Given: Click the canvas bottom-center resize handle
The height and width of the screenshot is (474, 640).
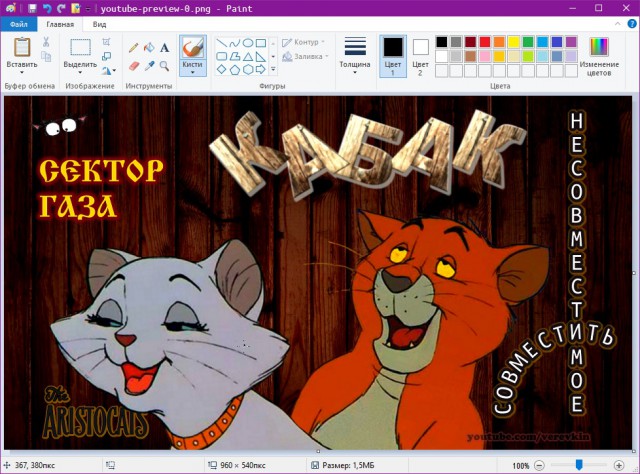Looking at the screenshot, I should click(318, 452).
